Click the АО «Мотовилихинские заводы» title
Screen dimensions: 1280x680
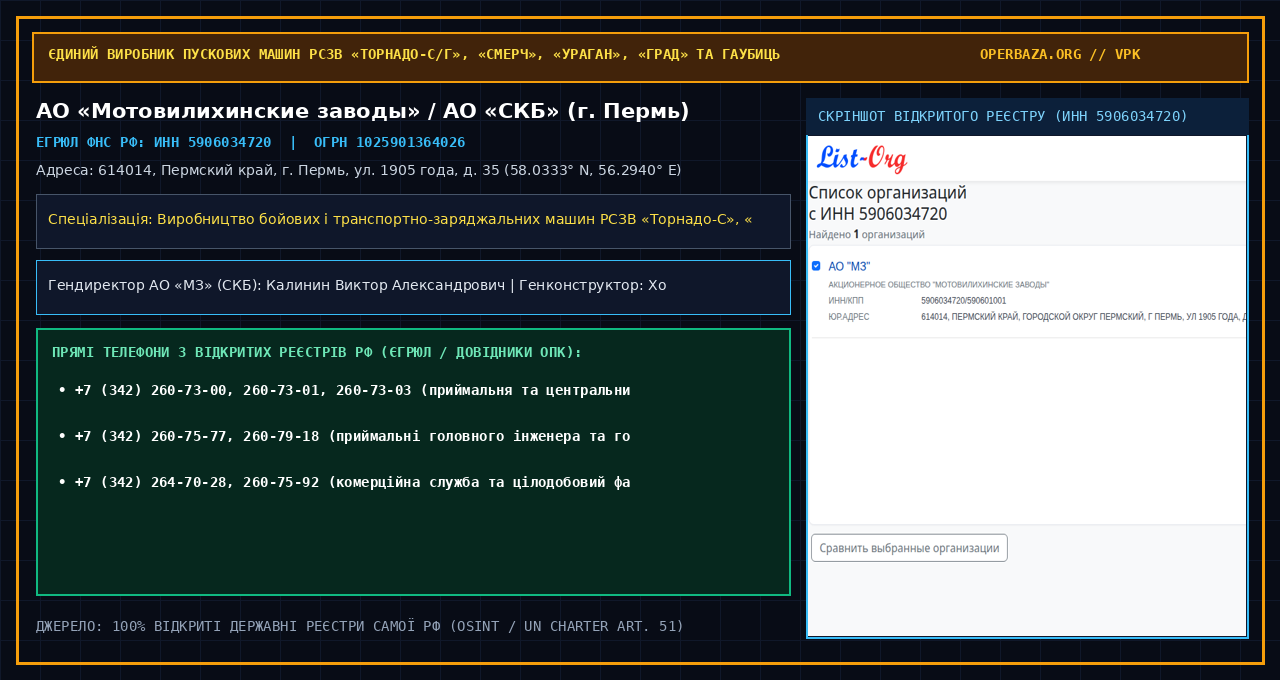click(363, 111)
